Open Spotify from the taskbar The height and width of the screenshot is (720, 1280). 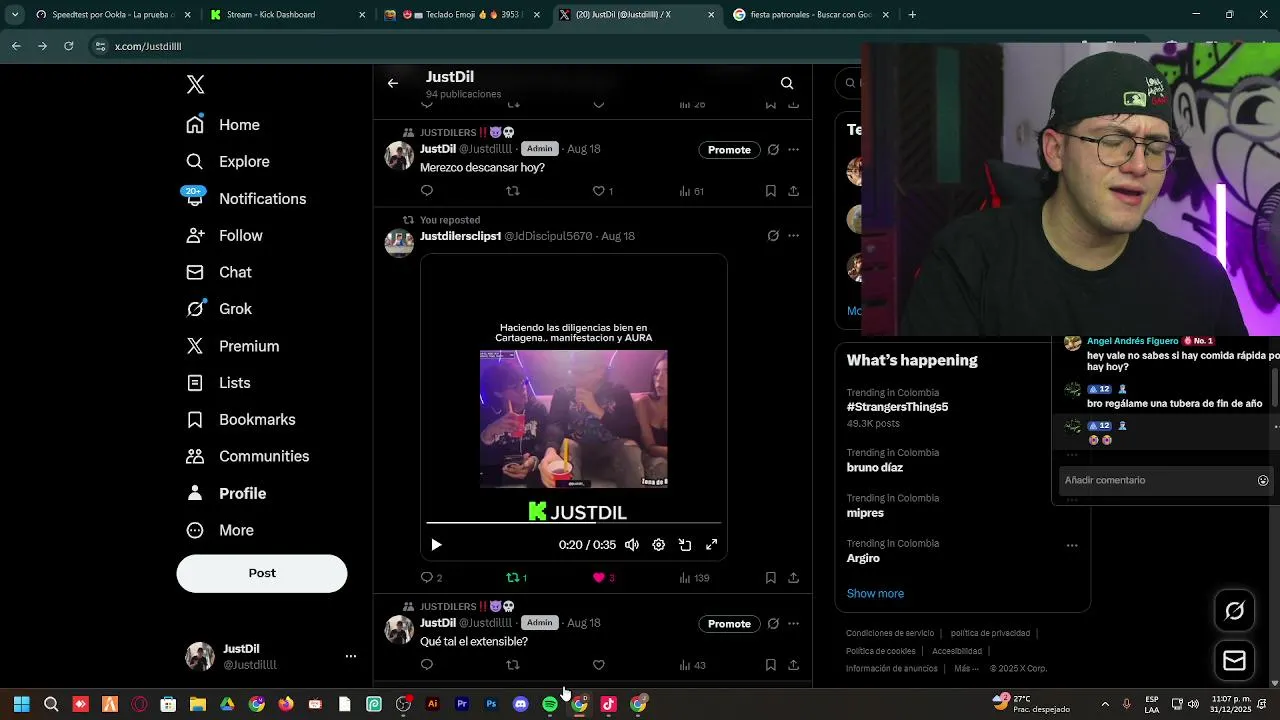pyautogui.click(x=550, y=704)
